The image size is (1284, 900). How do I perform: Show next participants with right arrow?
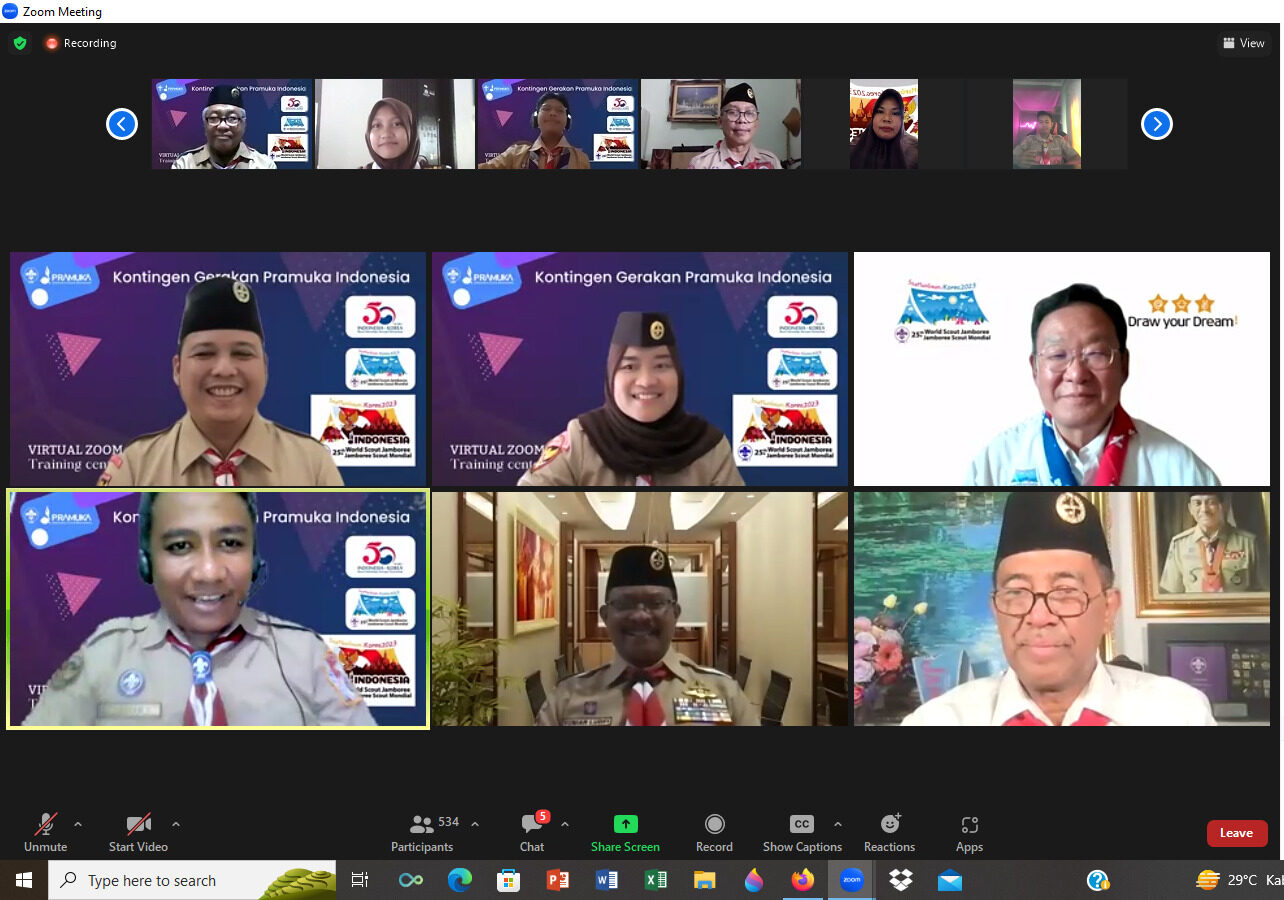1157,124
